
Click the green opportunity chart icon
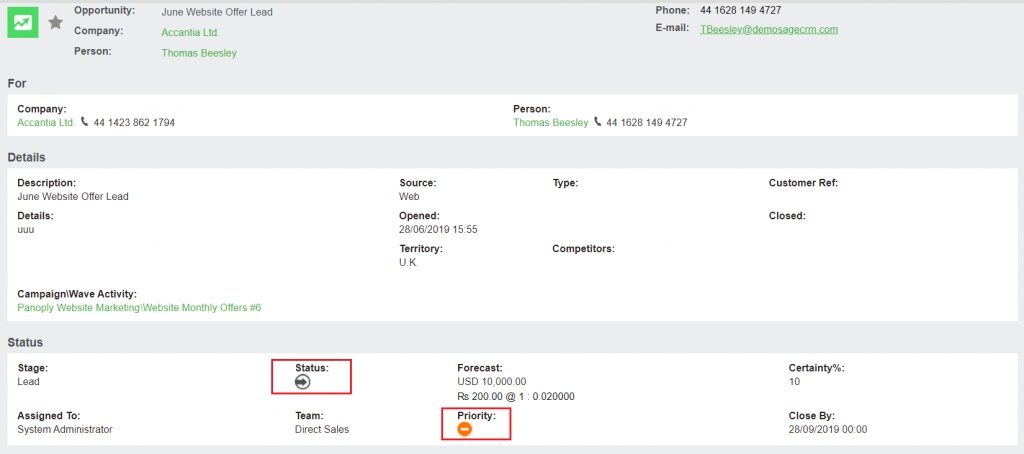[x=23, y=22]
